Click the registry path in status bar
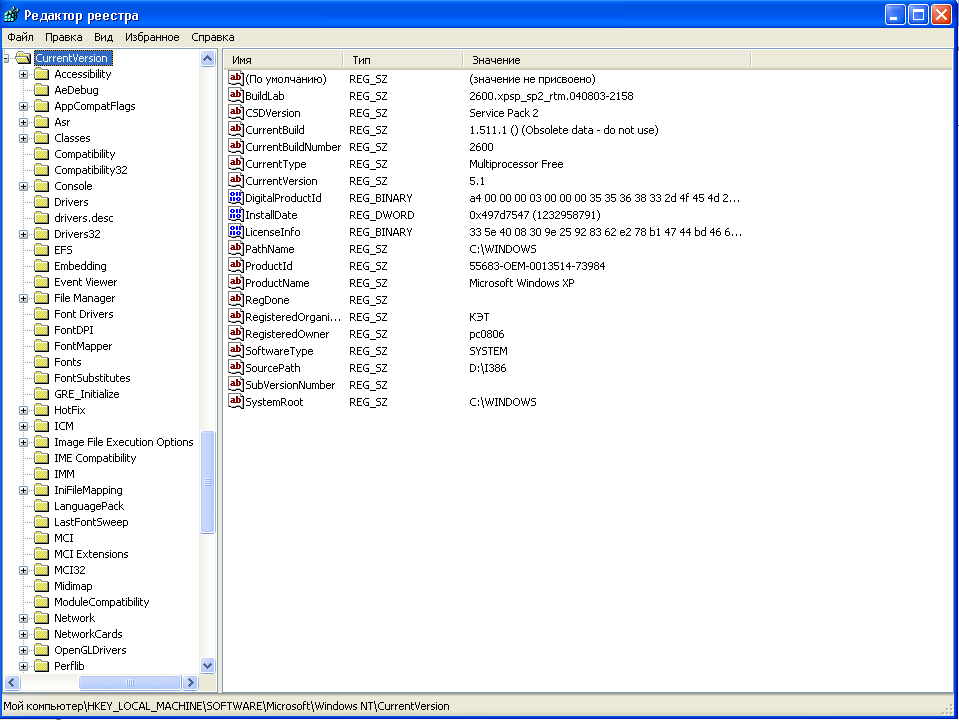This screenshot has height=720, width=959. [x=226, y=706]
